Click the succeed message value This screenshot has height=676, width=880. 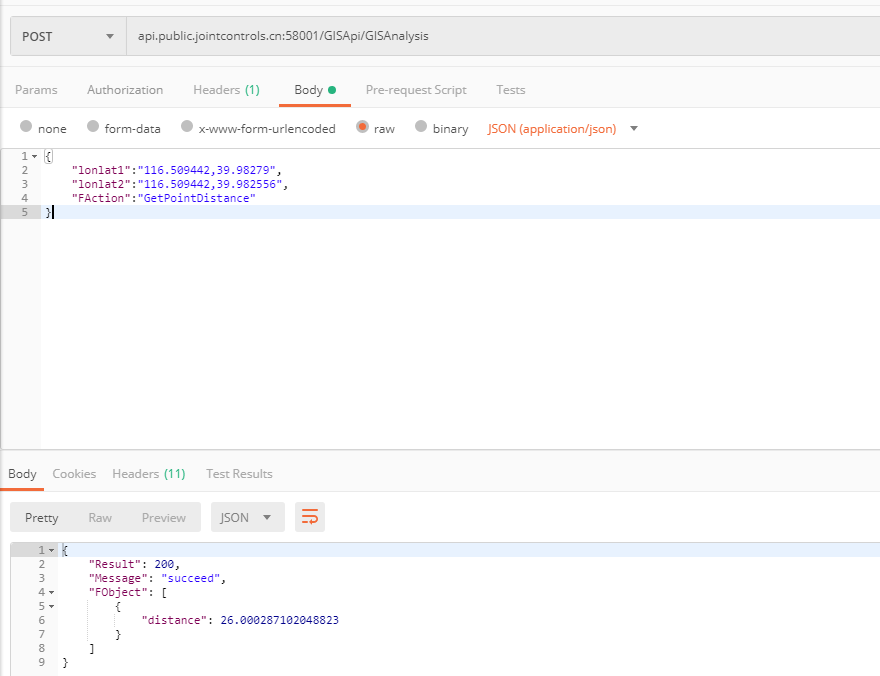pyautogui.click(x=190, y=578)
